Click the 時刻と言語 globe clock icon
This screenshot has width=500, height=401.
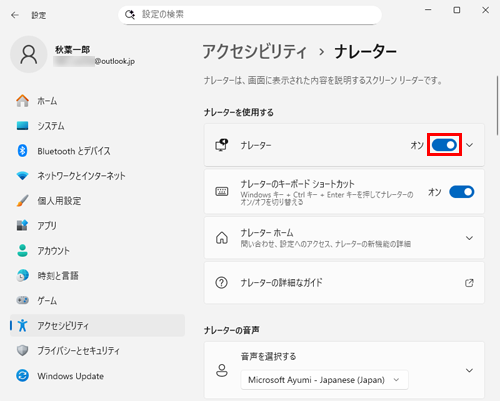[x=22, y=276]
